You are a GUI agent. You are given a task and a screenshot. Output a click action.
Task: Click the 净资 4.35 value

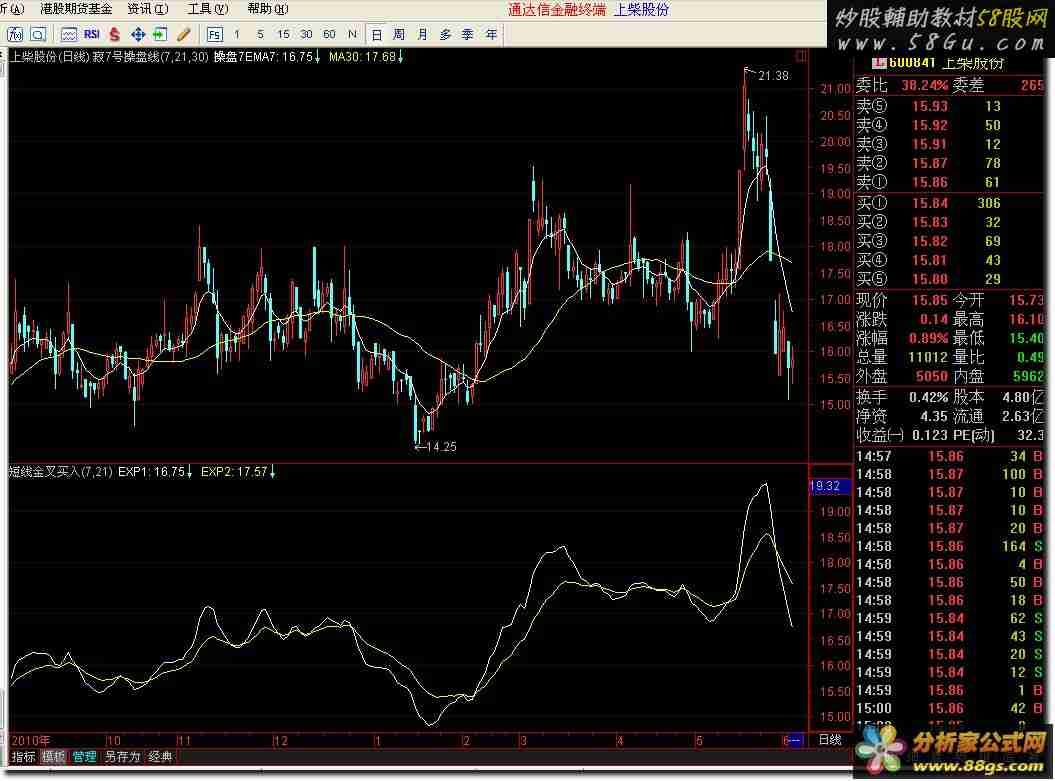(934, 416)
